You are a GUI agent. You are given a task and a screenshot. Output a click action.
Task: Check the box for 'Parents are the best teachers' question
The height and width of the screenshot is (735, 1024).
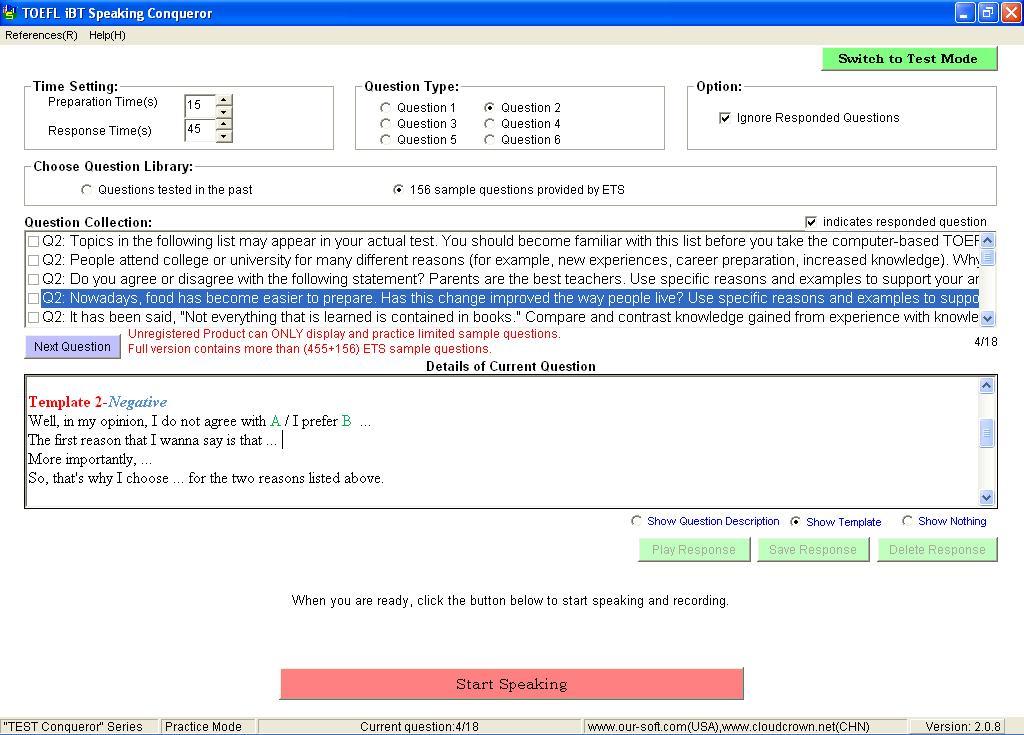point(33,280)
